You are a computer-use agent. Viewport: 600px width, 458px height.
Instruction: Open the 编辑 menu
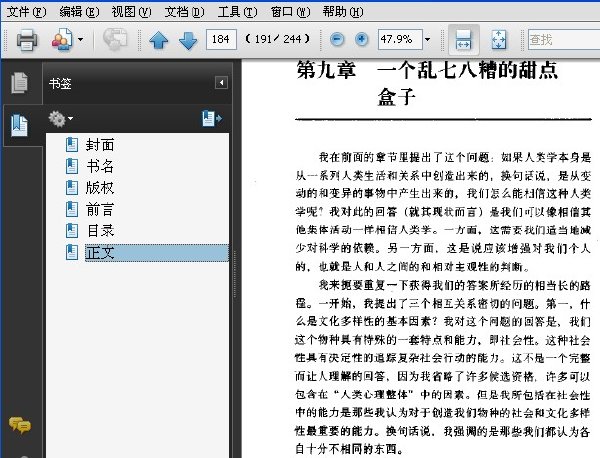(x=79, y=12)
